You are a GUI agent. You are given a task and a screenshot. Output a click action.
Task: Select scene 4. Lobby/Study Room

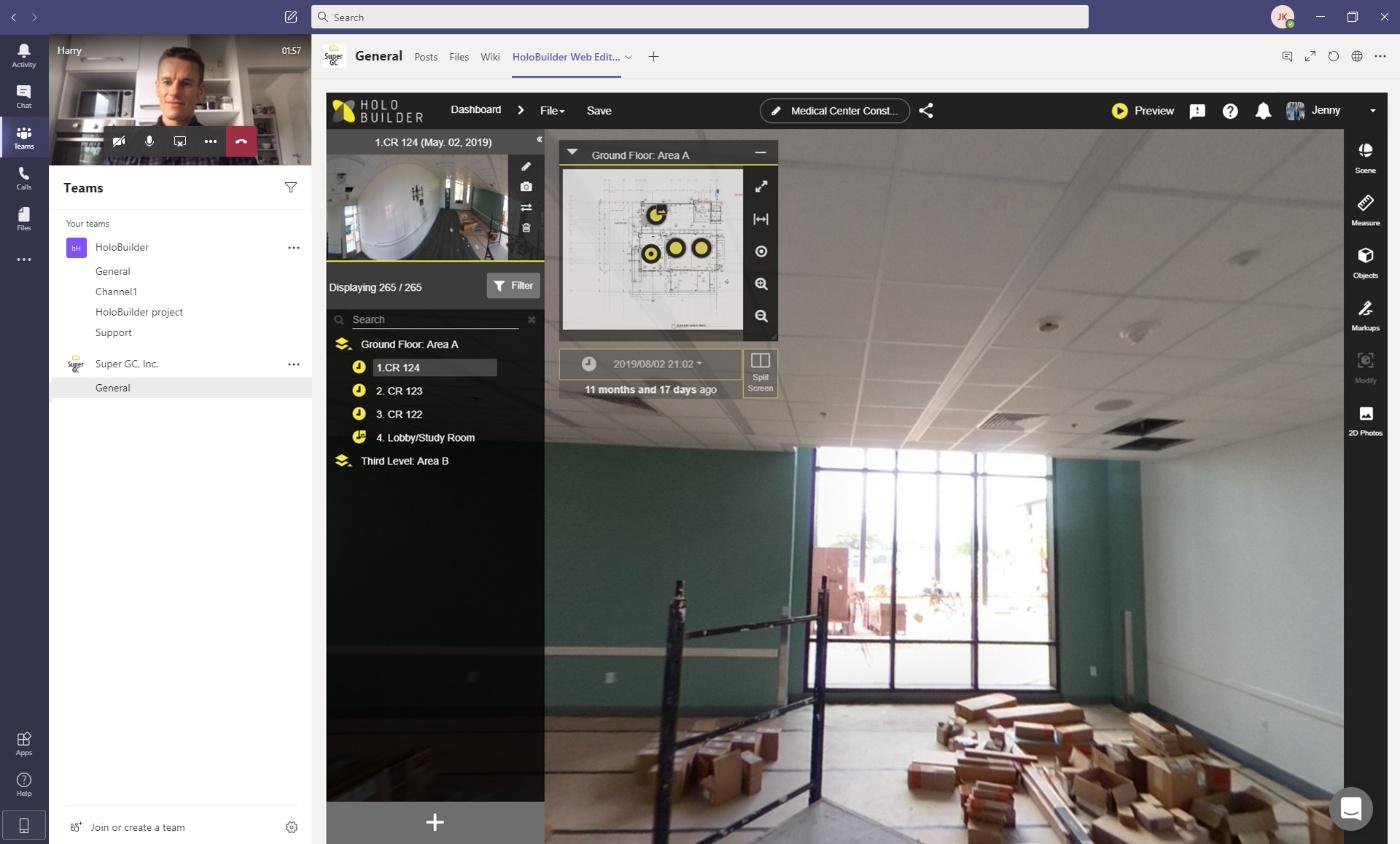click(425, 438)
